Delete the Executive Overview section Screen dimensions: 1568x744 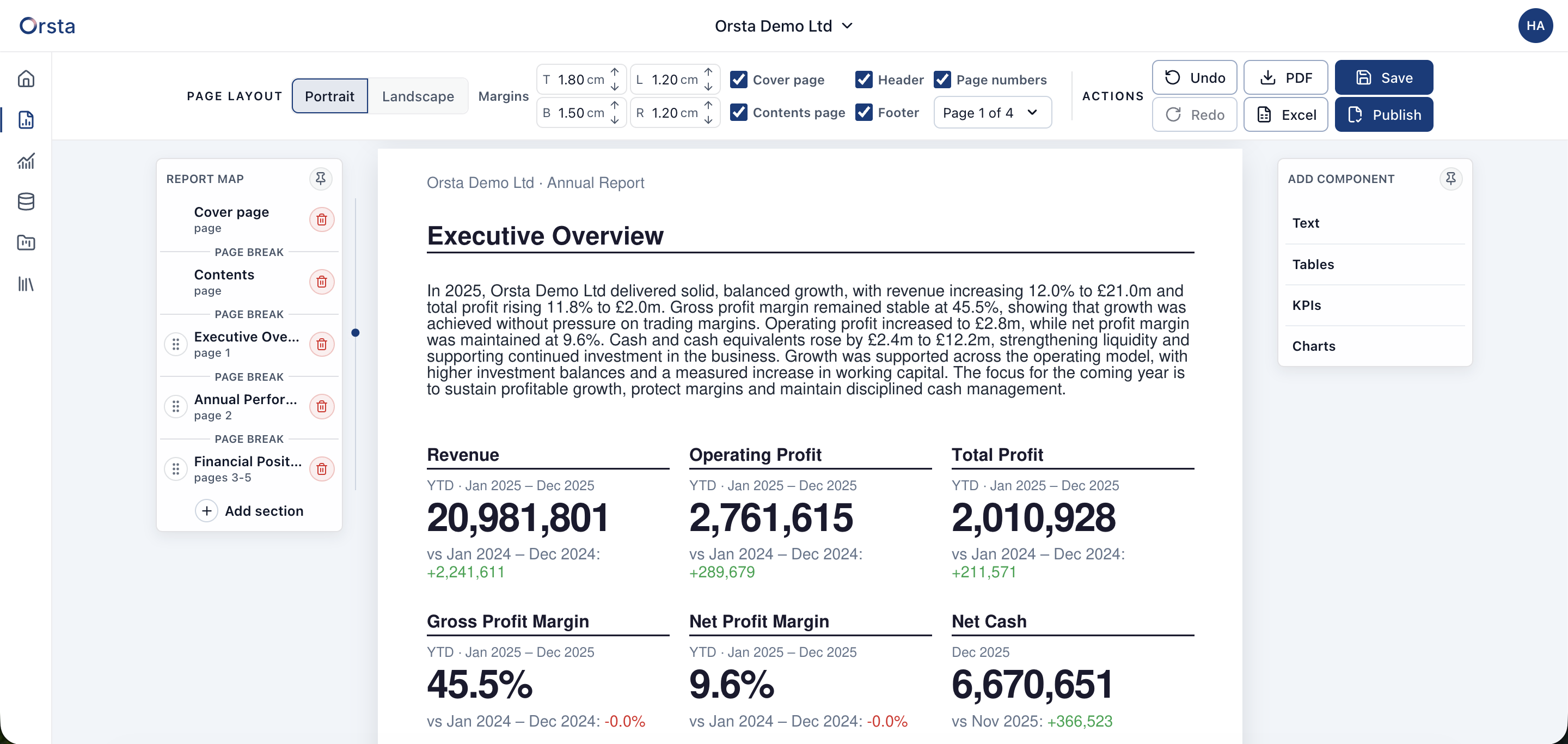pyautogui.click(x=322, y=345)
